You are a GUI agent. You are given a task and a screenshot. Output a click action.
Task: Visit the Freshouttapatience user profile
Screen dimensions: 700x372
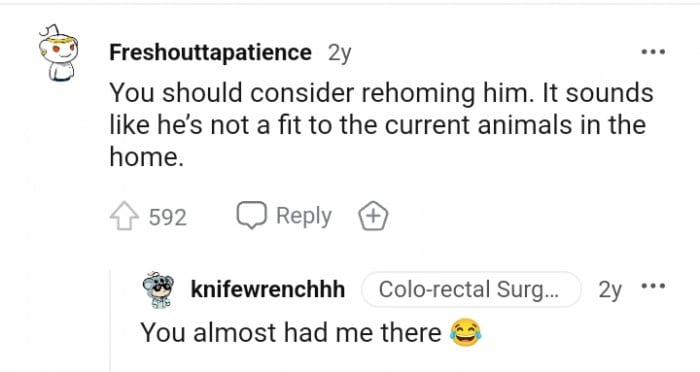[210, 53]
